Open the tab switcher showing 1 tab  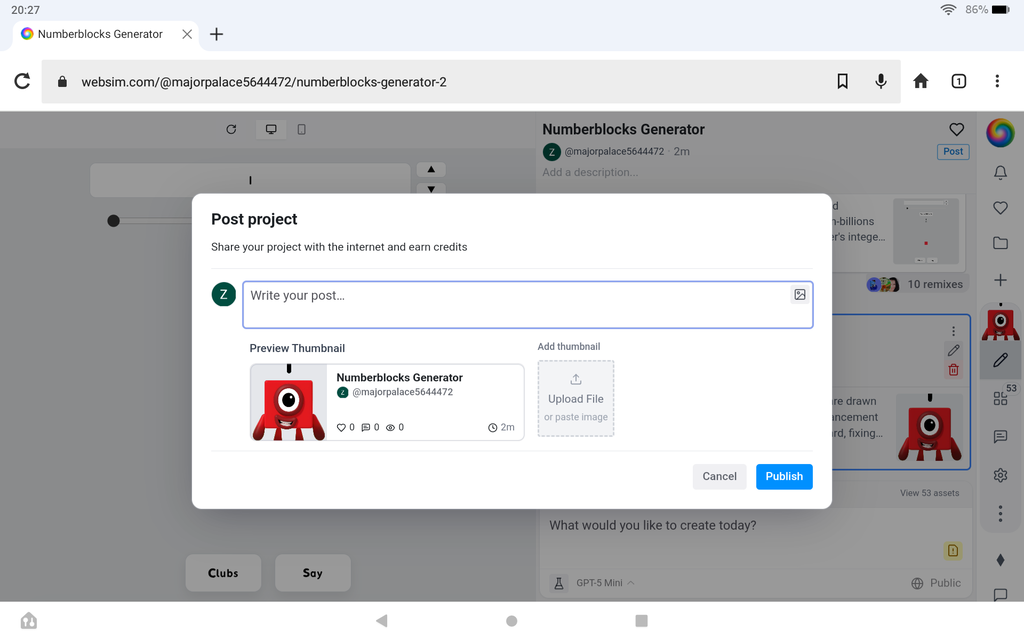pyautogui.click(x=959, y=81)
